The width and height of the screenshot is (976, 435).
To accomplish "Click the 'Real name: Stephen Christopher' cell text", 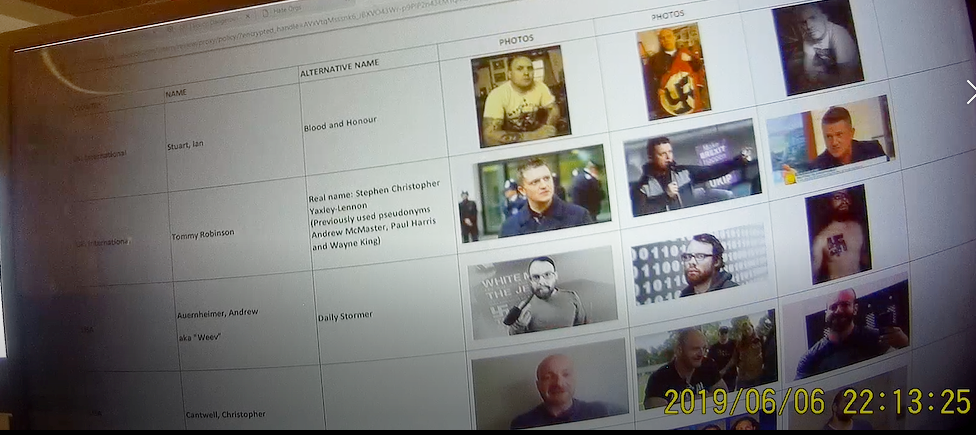I will click(374, 192).
